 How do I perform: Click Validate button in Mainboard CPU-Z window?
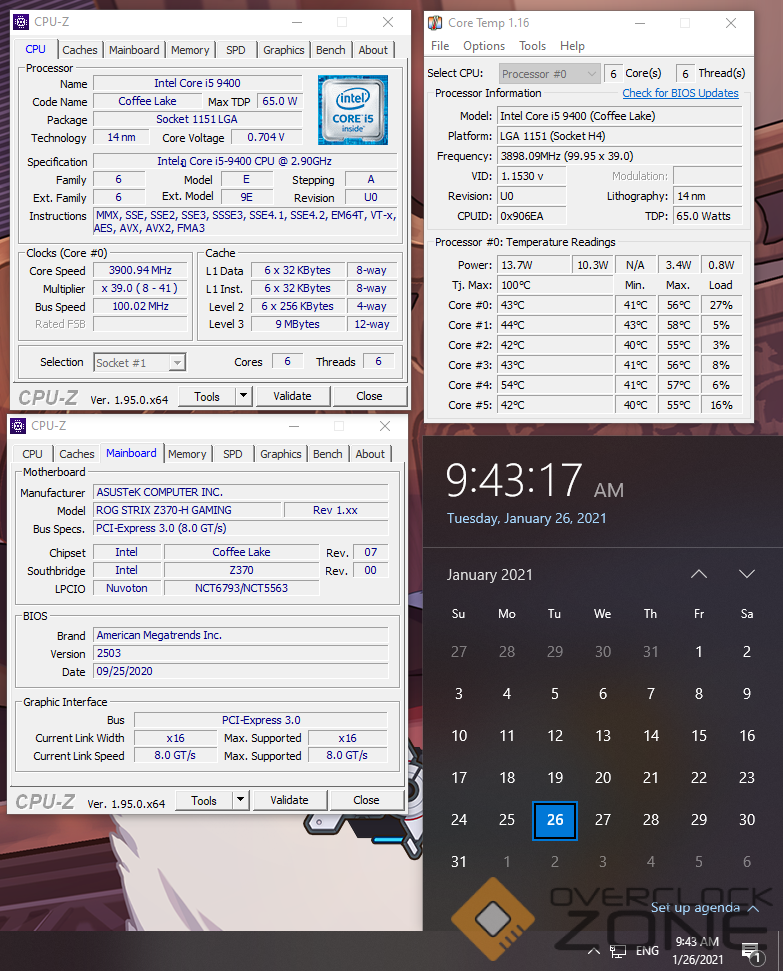click(x=289, y=800)
